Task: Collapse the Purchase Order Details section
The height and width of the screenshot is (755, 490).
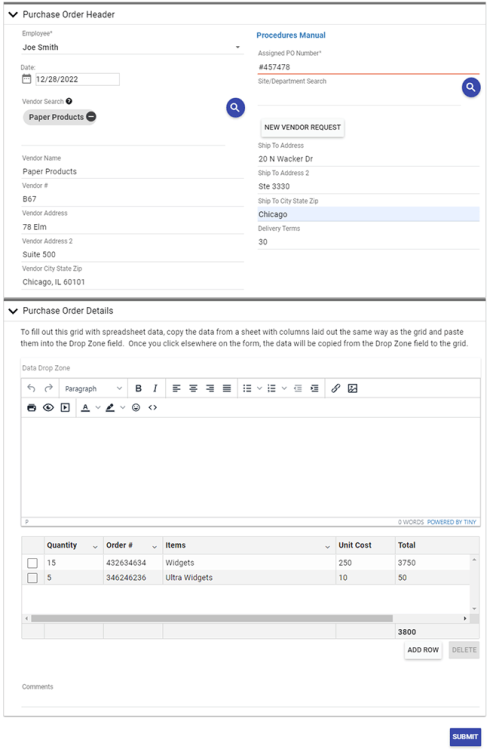Action: (13, 311)
